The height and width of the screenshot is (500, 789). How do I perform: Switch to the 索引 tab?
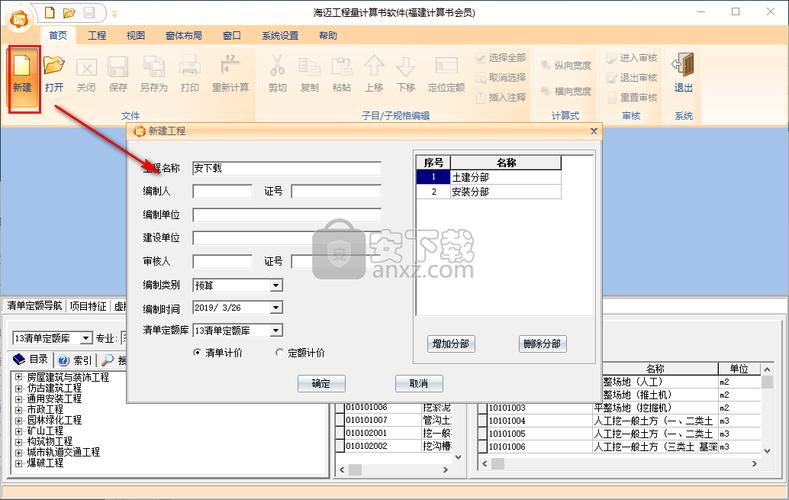click(76, 360)
